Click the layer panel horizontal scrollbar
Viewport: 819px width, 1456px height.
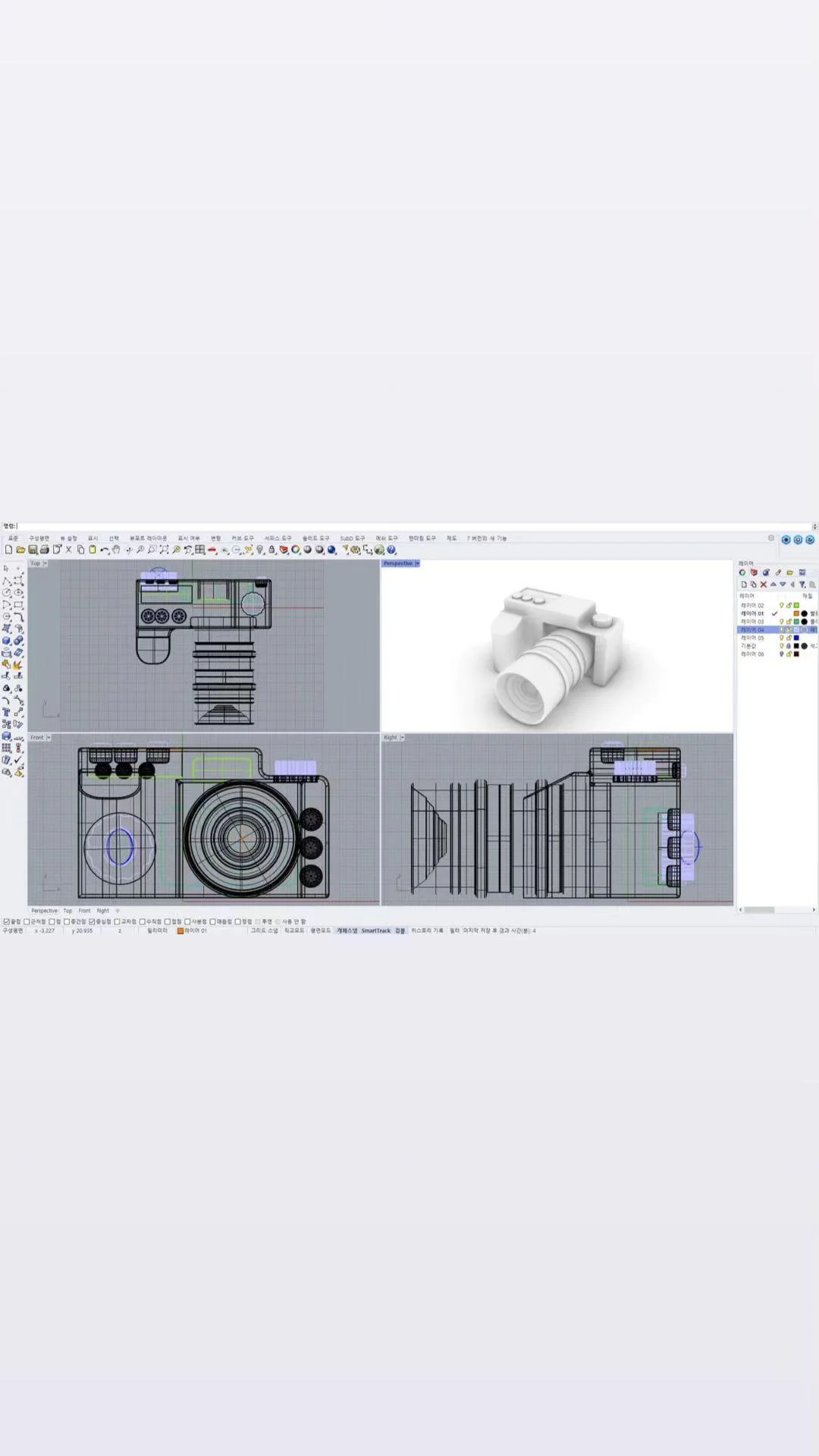click(778, 909)
